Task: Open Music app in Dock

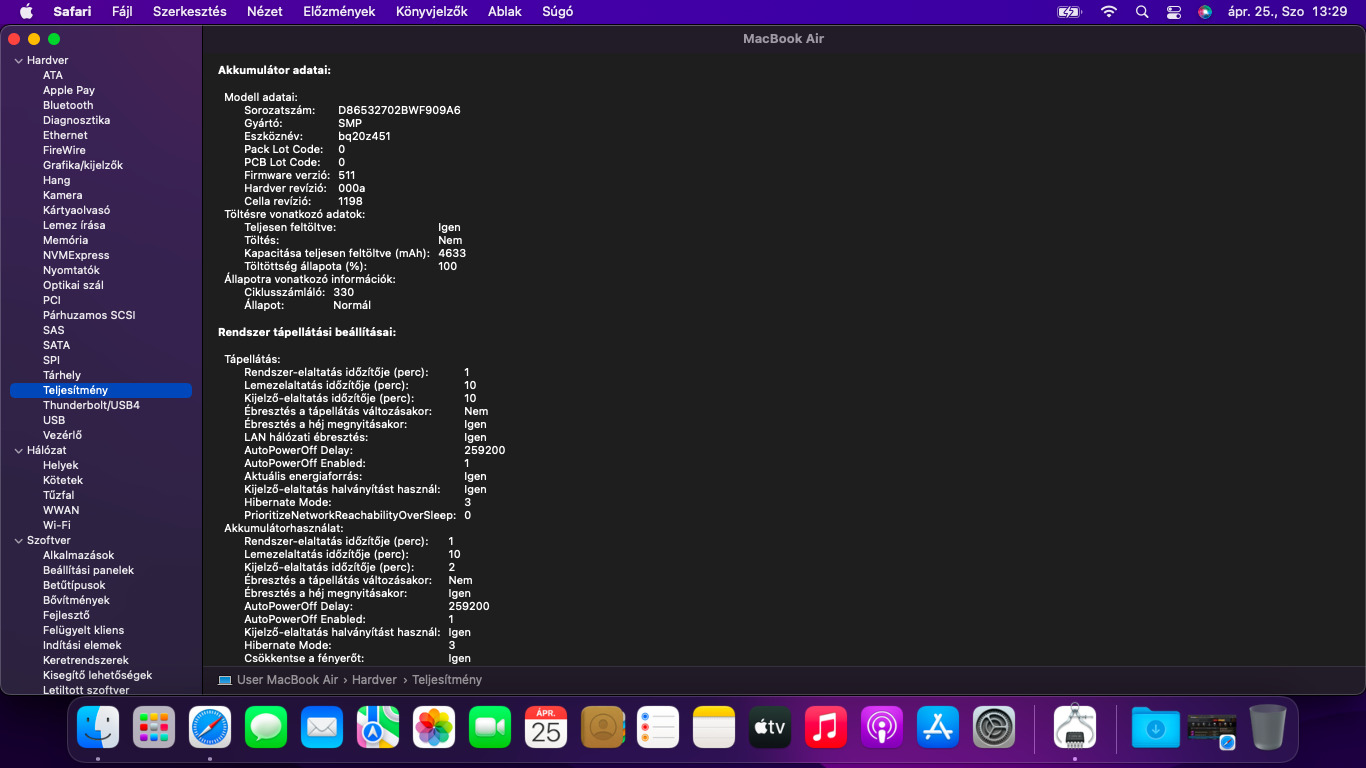Action: [826, 727]
